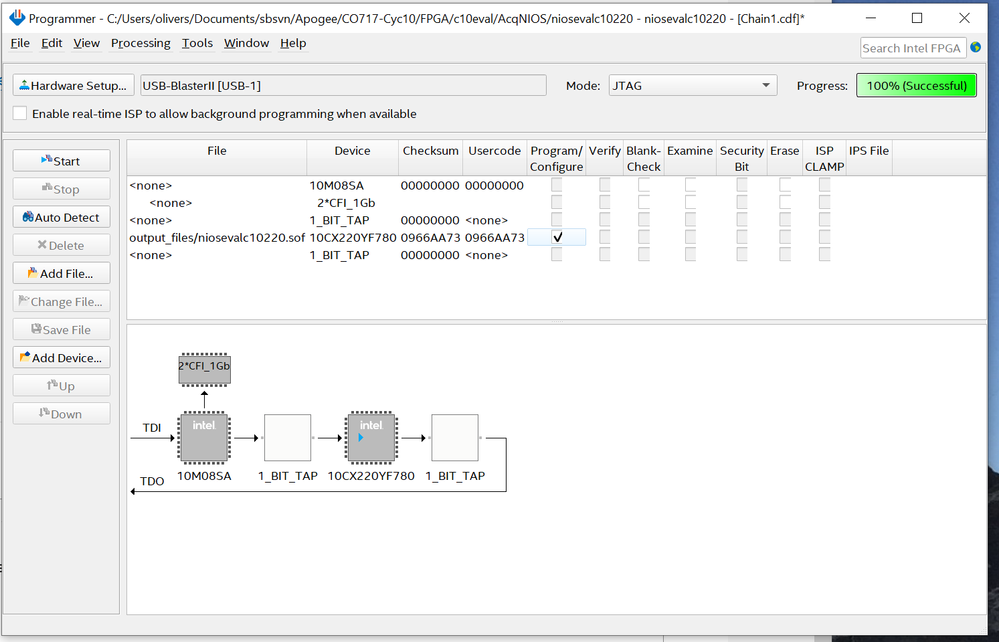The height and width of the screenshot is (642, 999).
Task: Click the 10M08SA chip icon in chain diagram
Action: coord(204,438)
